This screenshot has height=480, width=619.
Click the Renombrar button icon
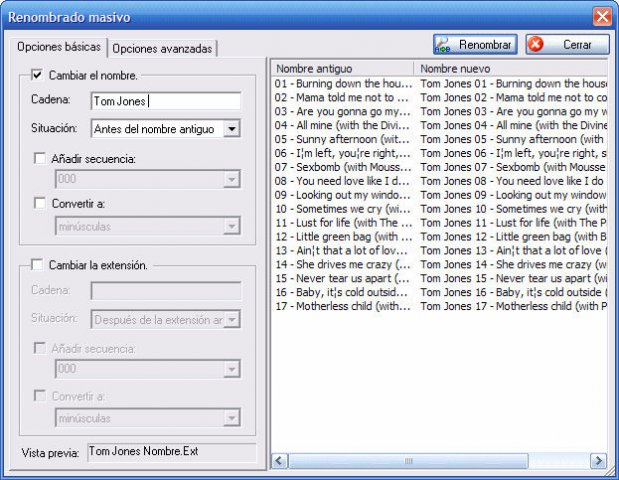(x=442, y=45)
